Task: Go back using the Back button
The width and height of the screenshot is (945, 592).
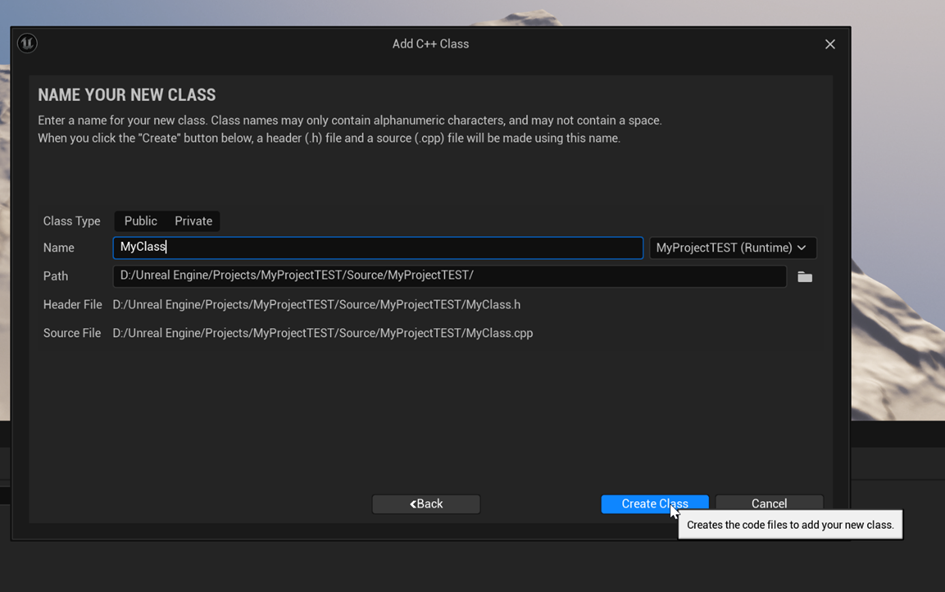Action: pos(426,504)
